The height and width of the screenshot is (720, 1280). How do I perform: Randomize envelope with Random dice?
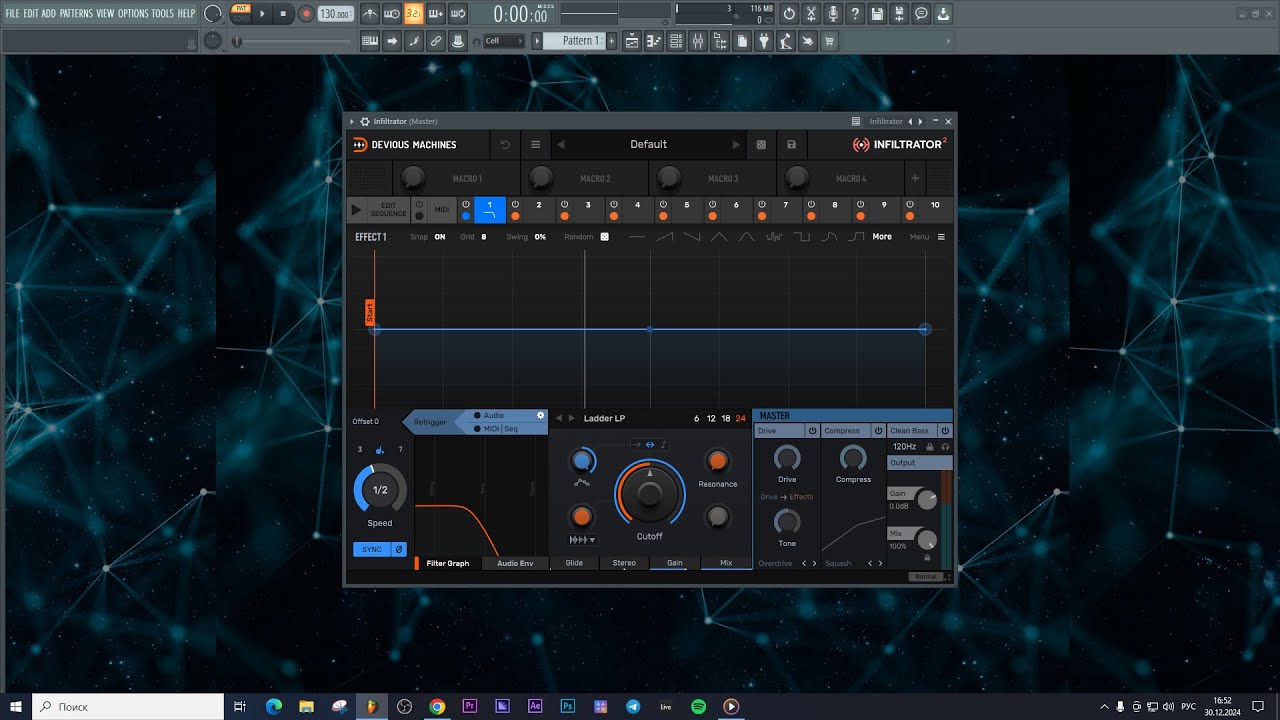604,237
